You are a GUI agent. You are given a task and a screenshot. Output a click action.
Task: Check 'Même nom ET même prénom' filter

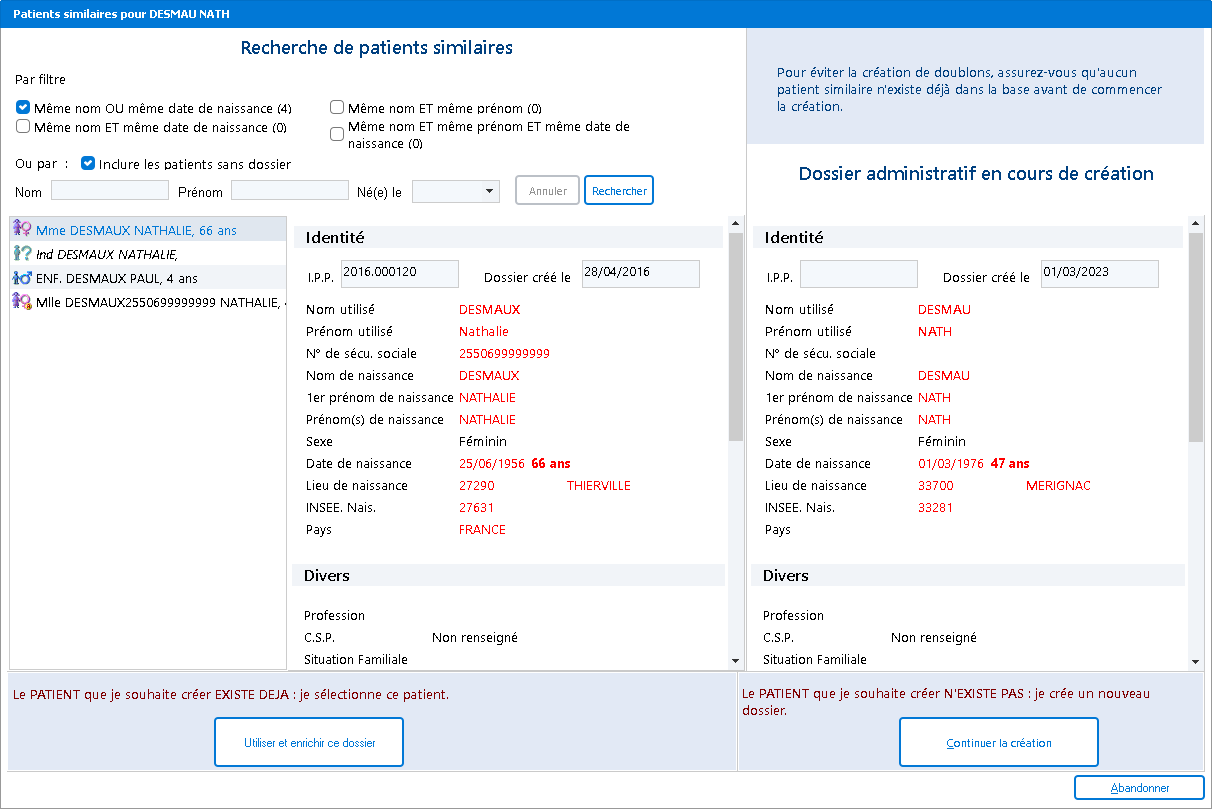(x=337, y=108)
